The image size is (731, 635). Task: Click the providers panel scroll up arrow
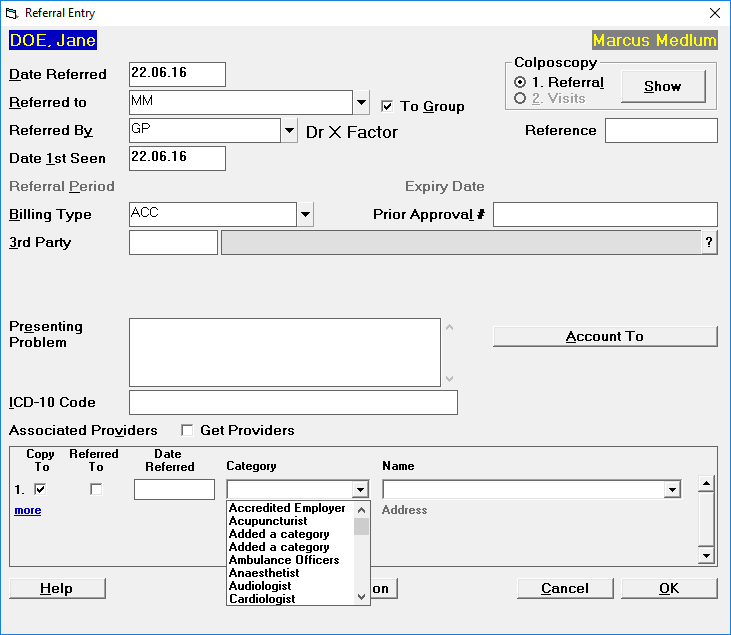tap(706, 483)
